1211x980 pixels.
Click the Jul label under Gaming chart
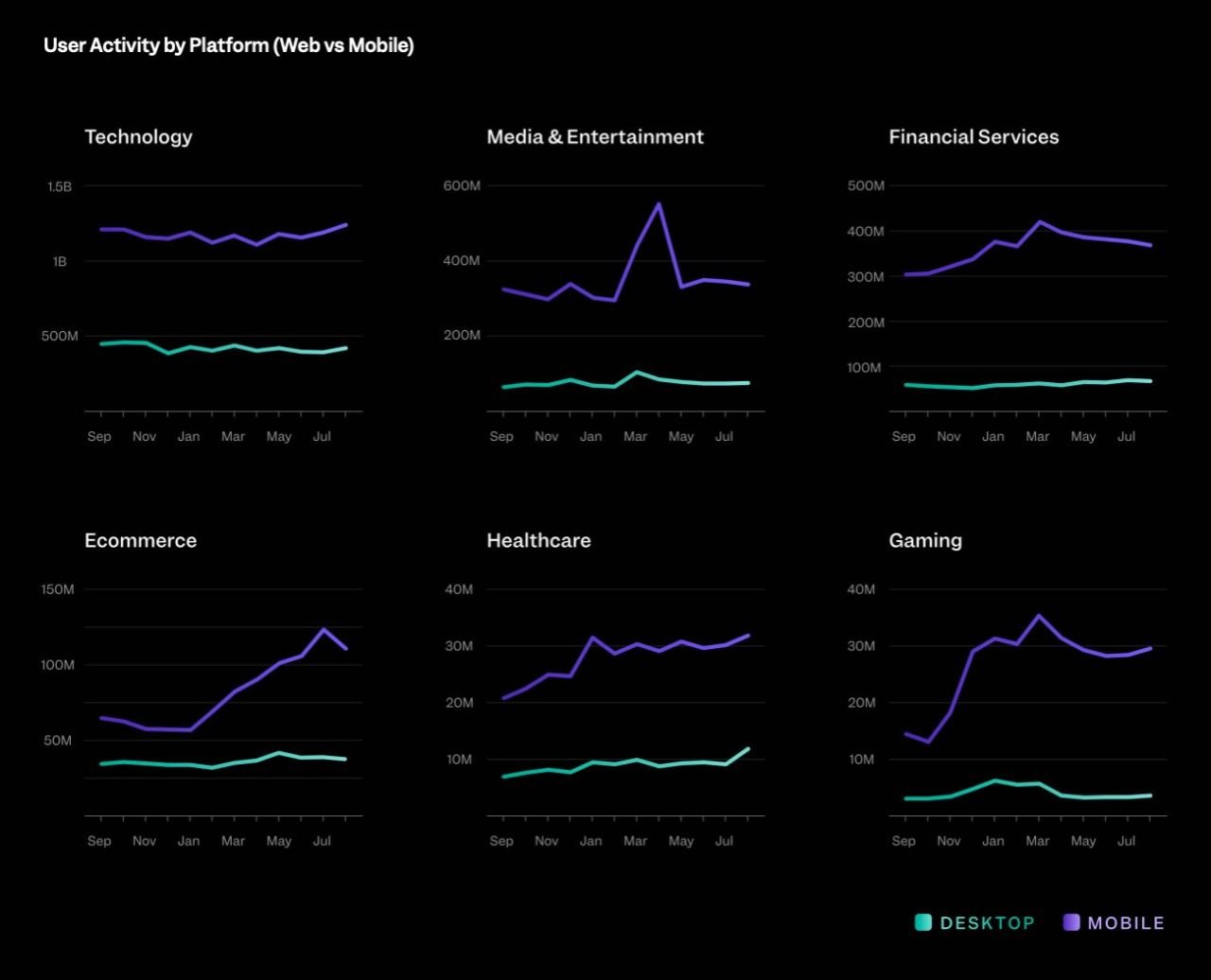click(x=1127, y=840)
